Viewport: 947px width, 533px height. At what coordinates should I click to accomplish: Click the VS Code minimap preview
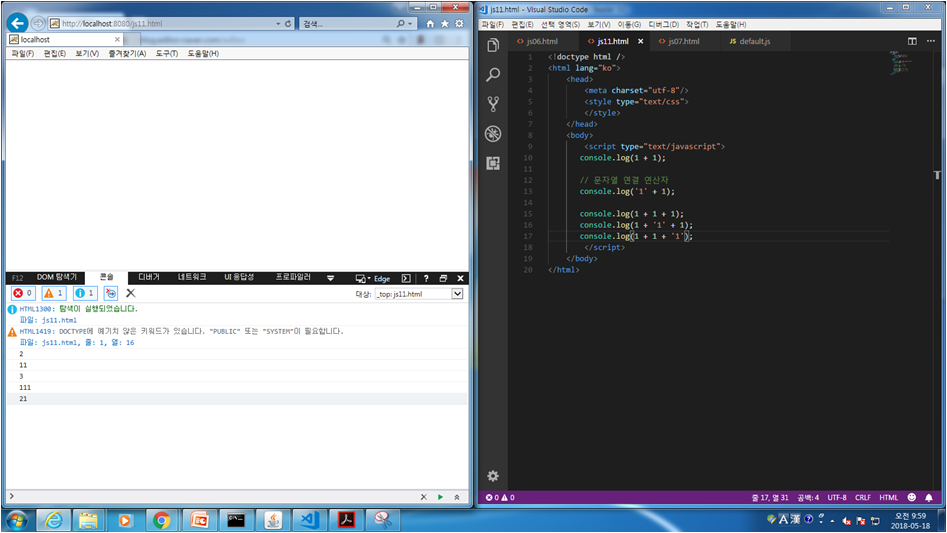[900, 62]
